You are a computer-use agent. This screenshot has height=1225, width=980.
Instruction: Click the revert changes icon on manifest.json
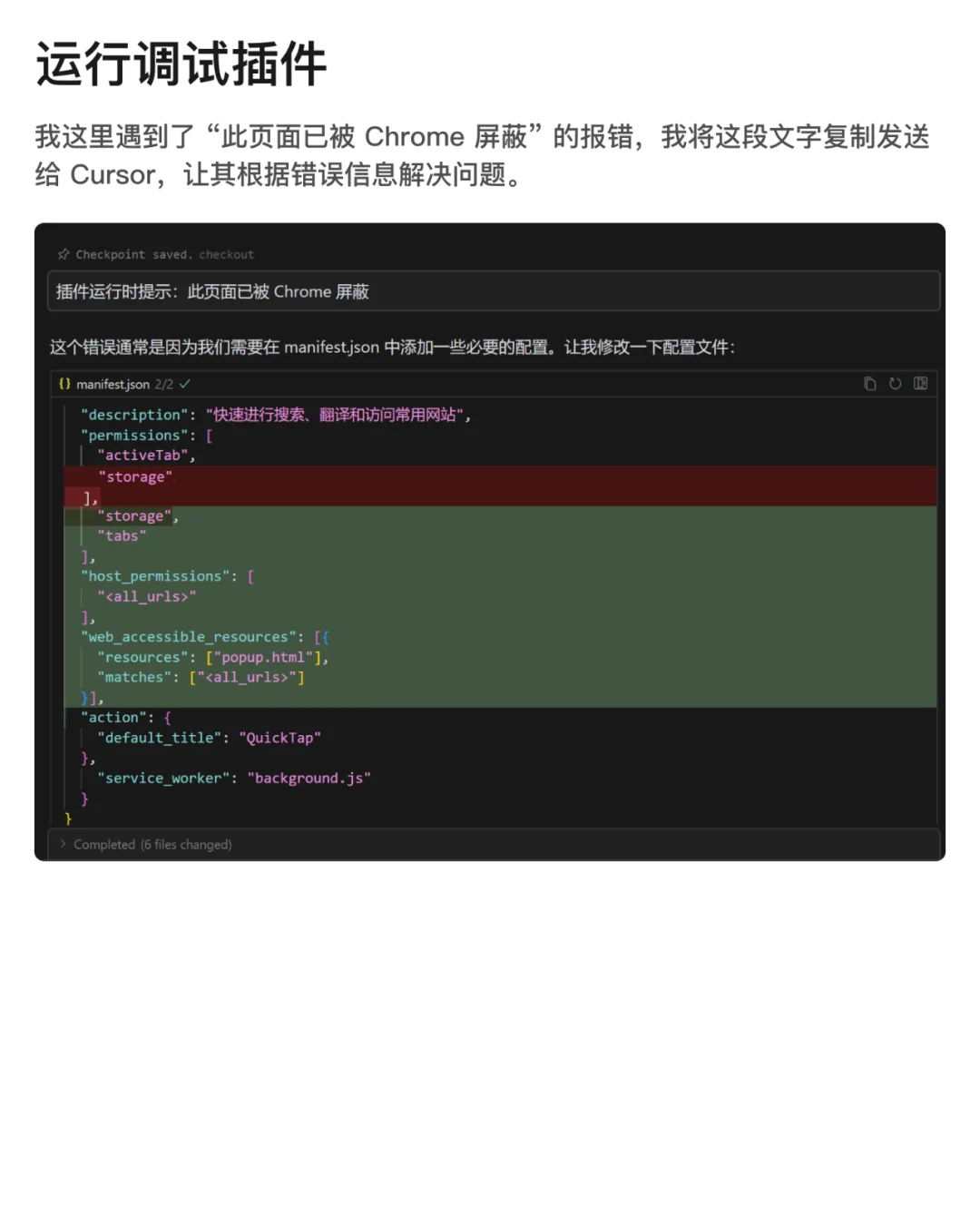[x=895, y=384]
